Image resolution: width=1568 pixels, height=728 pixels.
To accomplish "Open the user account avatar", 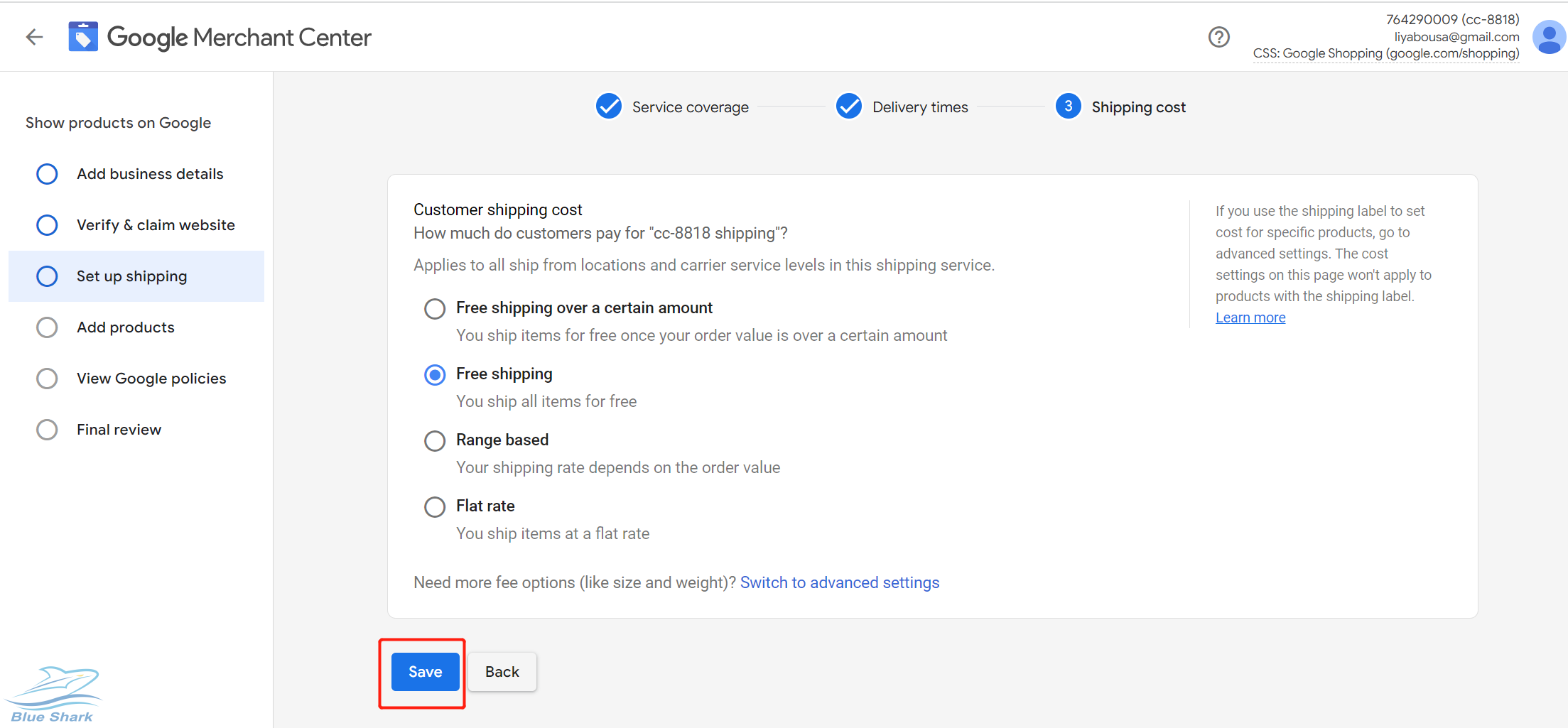I will (1549, 37).
